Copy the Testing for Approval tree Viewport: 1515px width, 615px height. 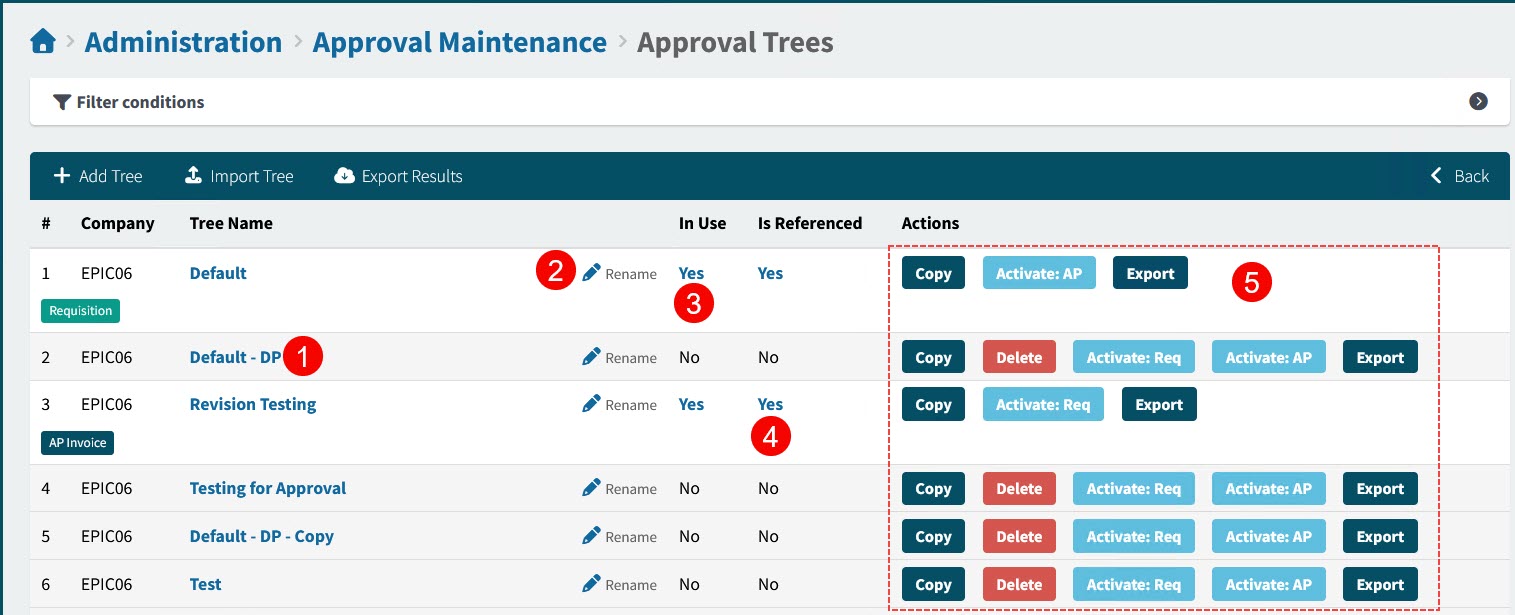click(933, 488)
